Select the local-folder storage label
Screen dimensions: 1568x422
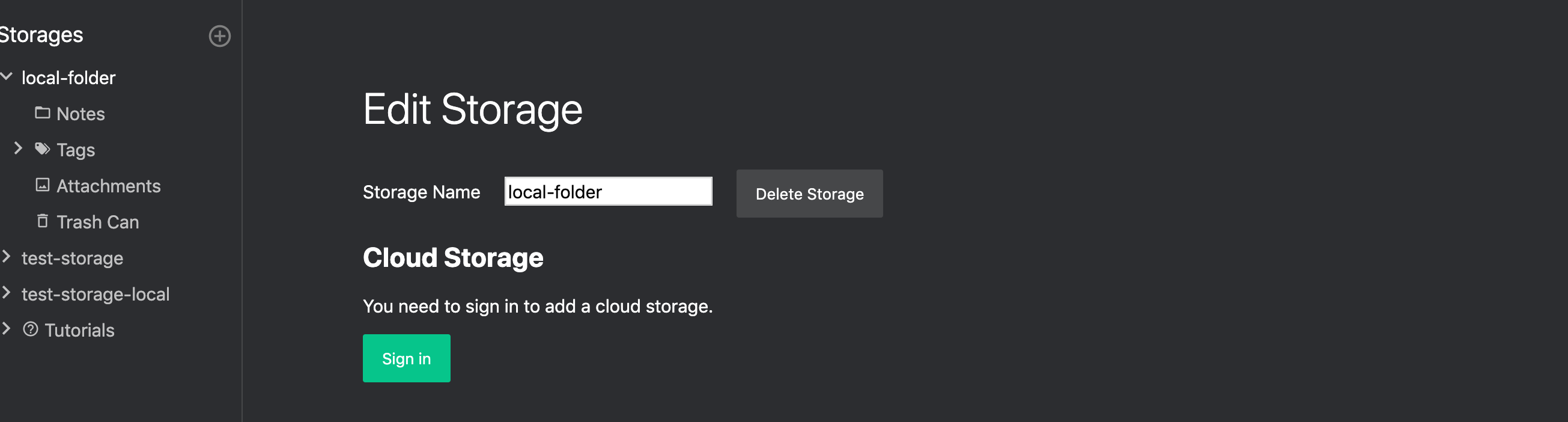coord(68,78)
